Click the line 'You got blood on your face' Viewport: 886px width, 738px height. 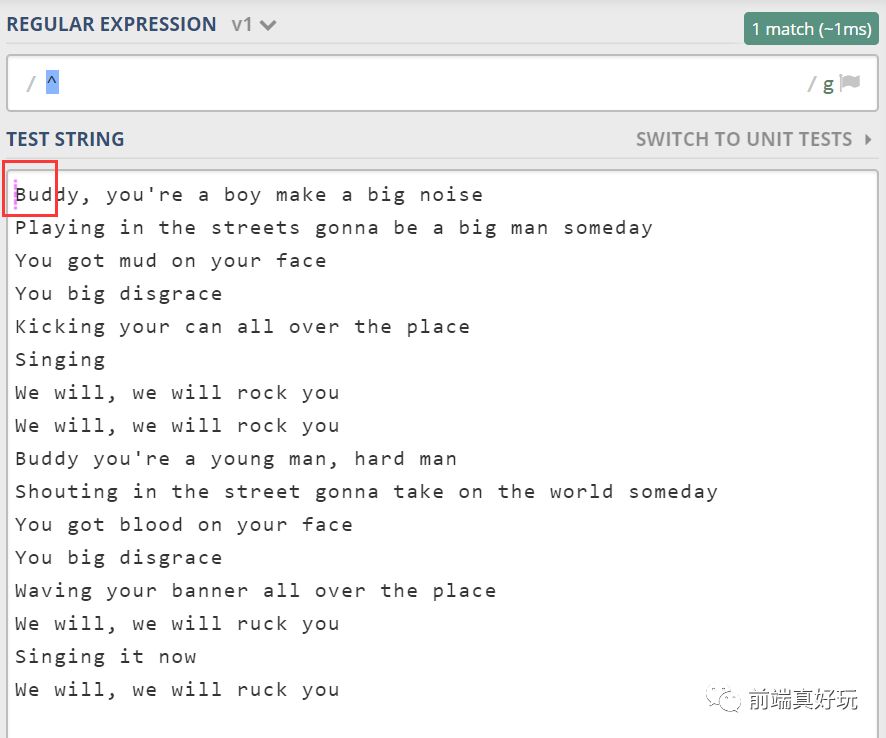[x=184, y=524]
